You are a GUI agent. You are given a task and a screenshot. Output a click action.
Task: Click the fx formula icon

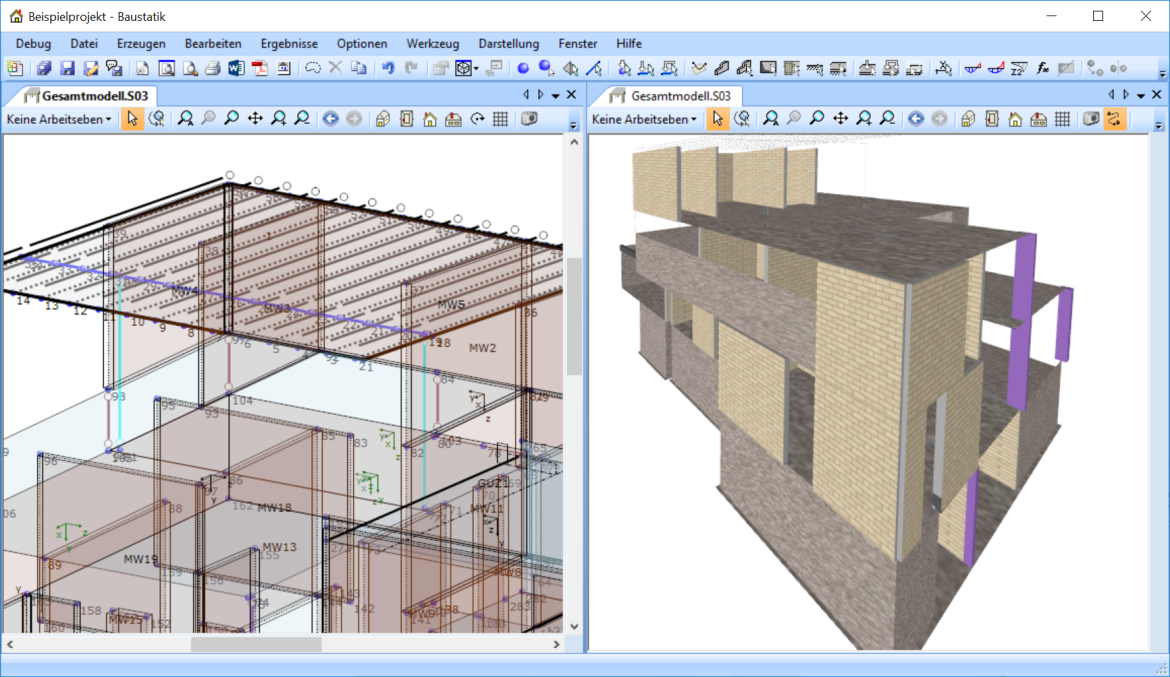point(1043,68)
